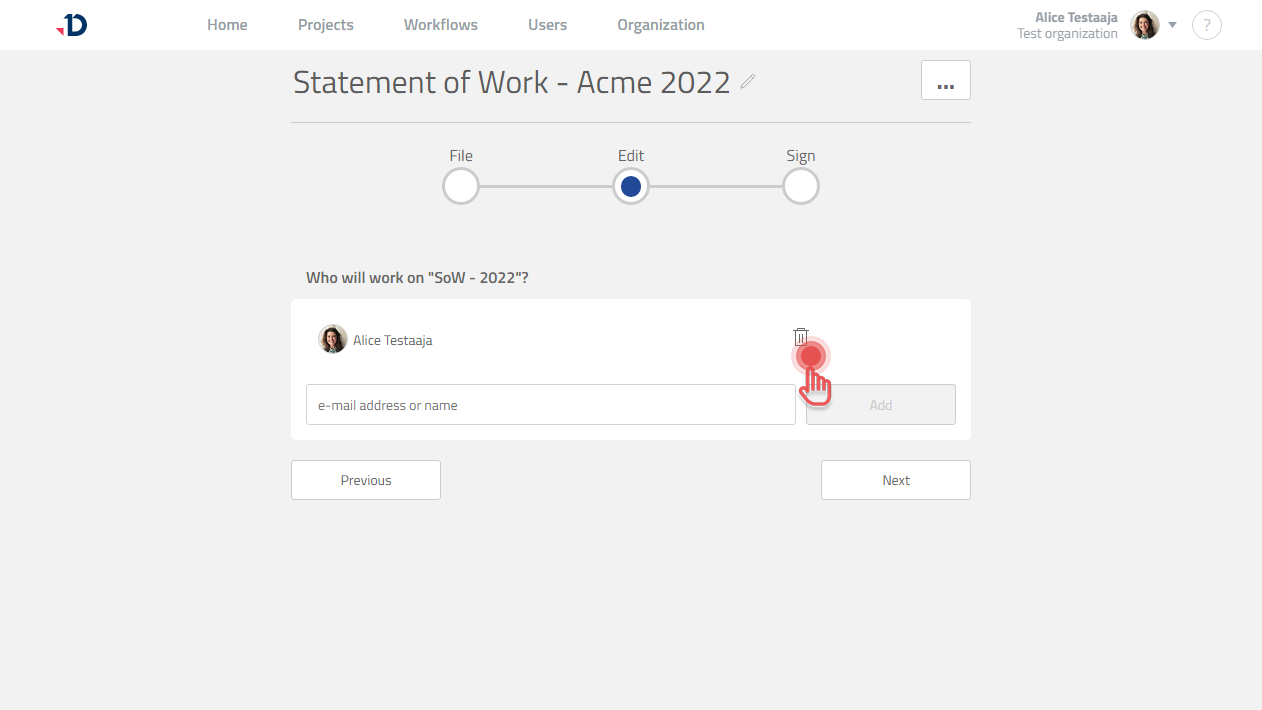Open the Organization menu item

(661, 25)
